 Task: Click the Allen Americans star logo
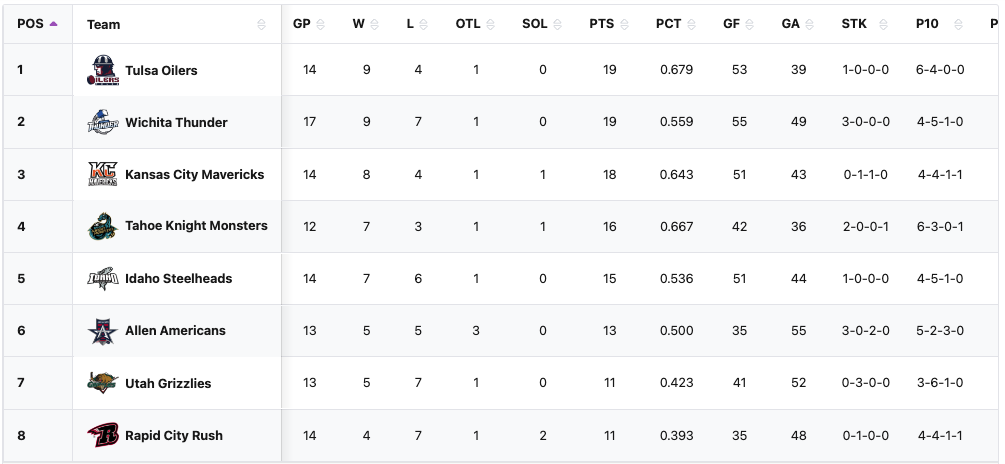[x=103, y=330]
